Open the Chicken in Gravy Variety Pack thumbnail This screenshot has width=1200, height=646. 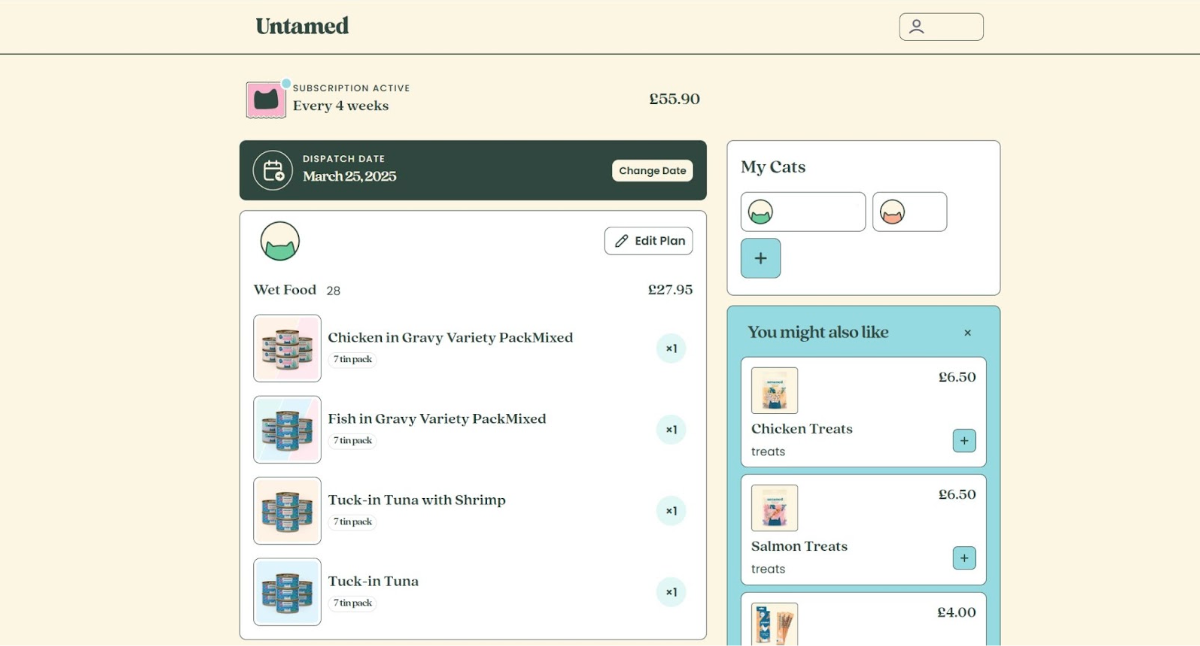287,348
